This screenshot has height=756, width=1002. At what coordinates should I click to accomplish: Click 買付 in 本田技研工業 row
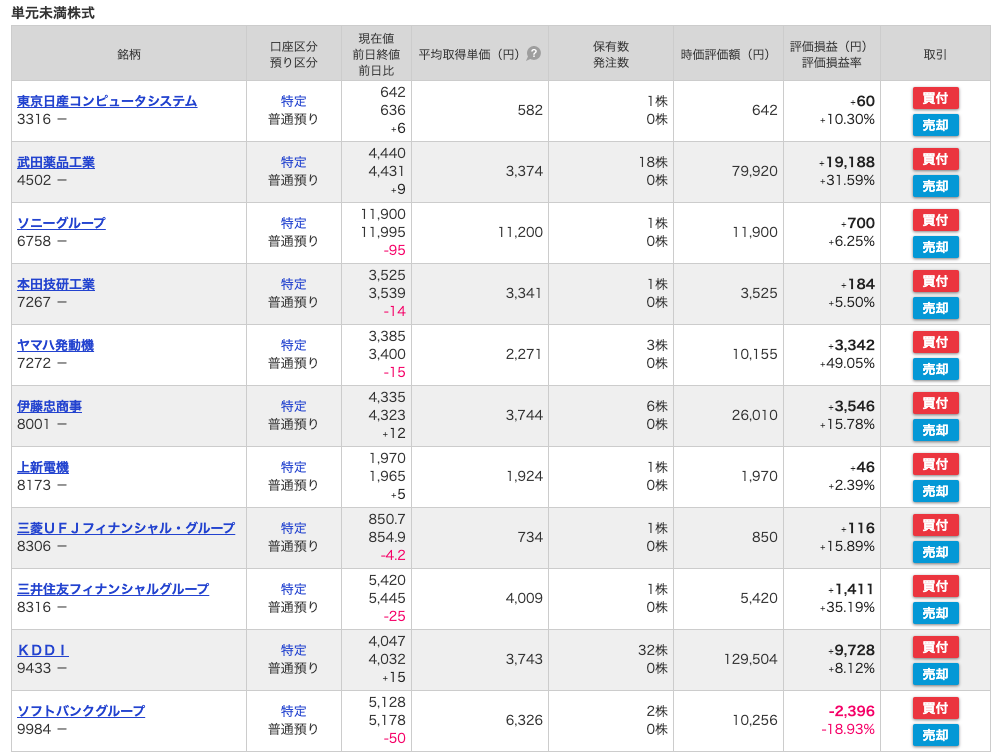[935, 281]
